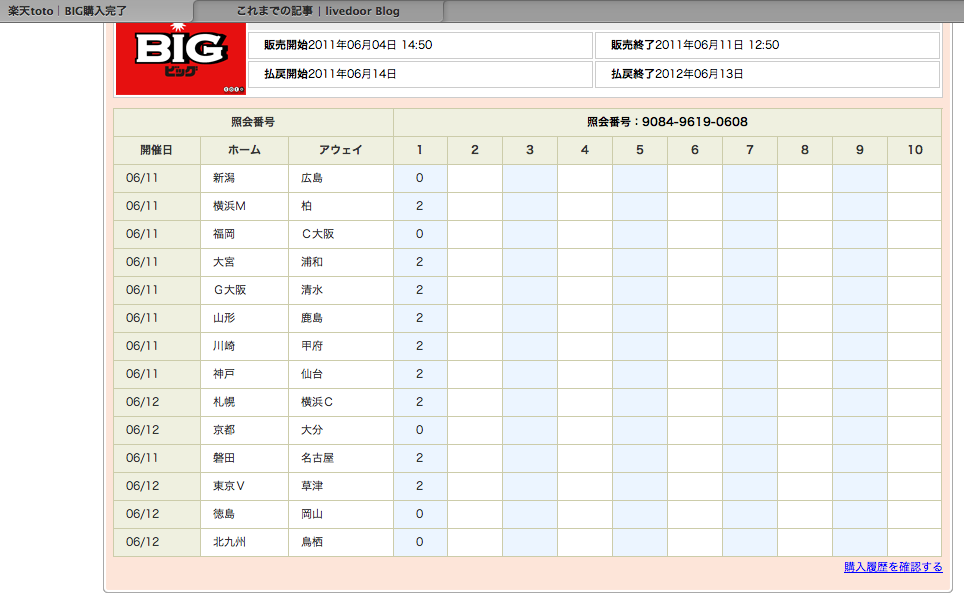Click the 北九州 home team cell
Viewport: 964px width, 601px height.
[244, 542]
